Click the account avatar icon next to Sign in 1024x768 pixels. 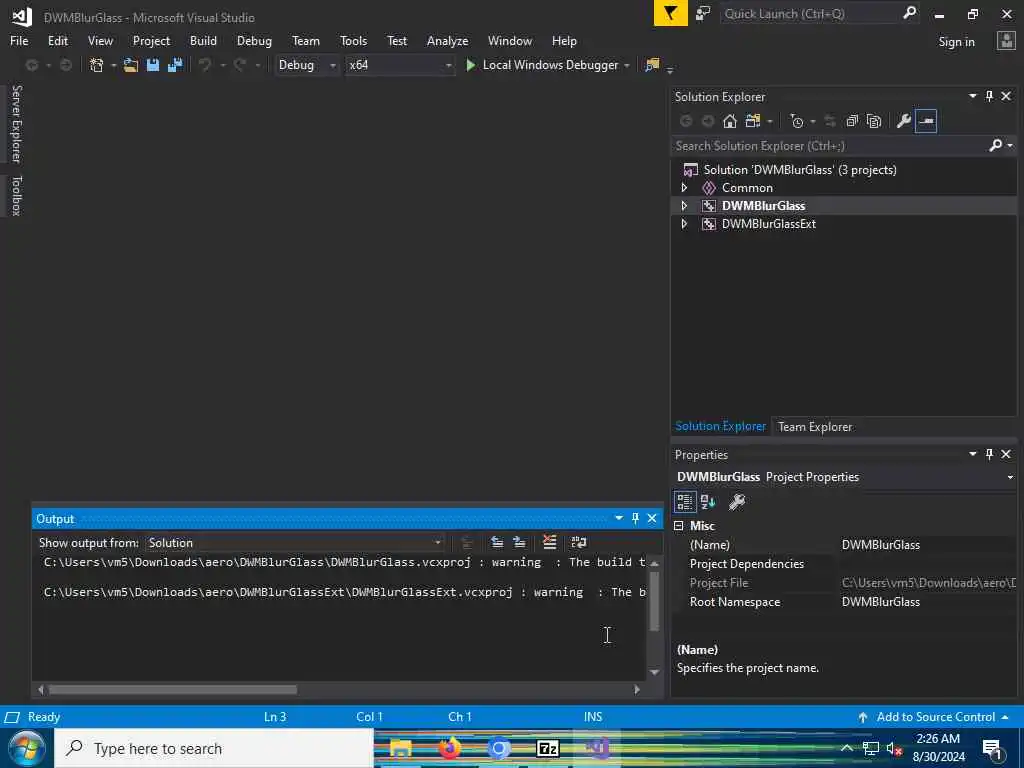click(1006, 41)
